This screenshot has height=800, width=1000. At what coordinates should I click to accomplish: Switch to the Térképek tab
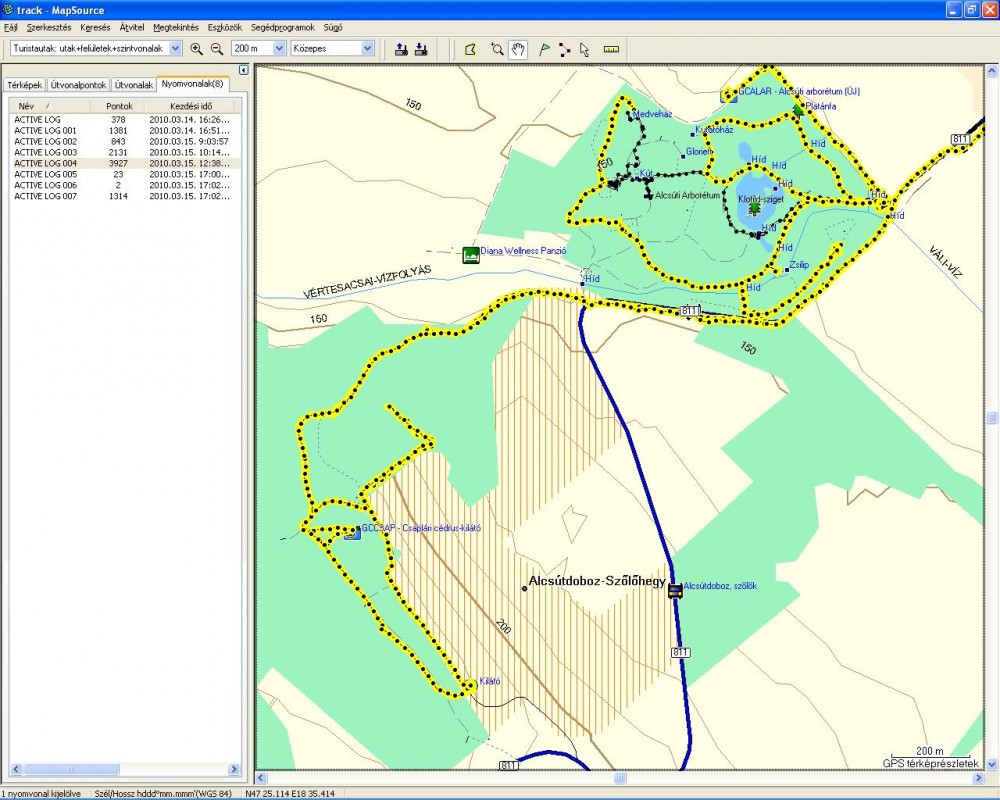tap(23, 85)
